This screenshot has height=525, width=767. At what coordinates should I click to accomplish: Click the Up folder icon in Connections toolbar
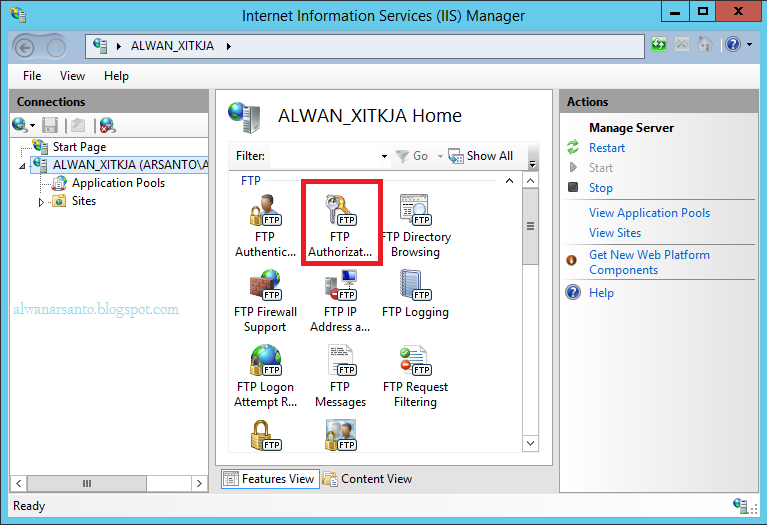point(78,125)
